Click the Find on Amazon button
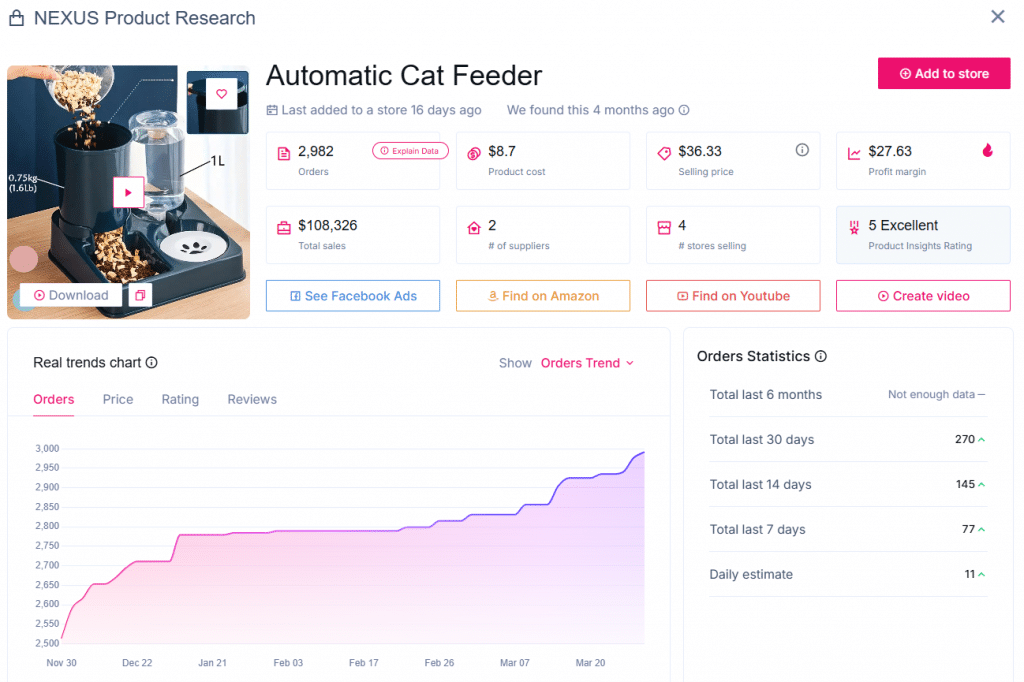The width and height of the screenshot is (1024, 682). pos(542,295)
